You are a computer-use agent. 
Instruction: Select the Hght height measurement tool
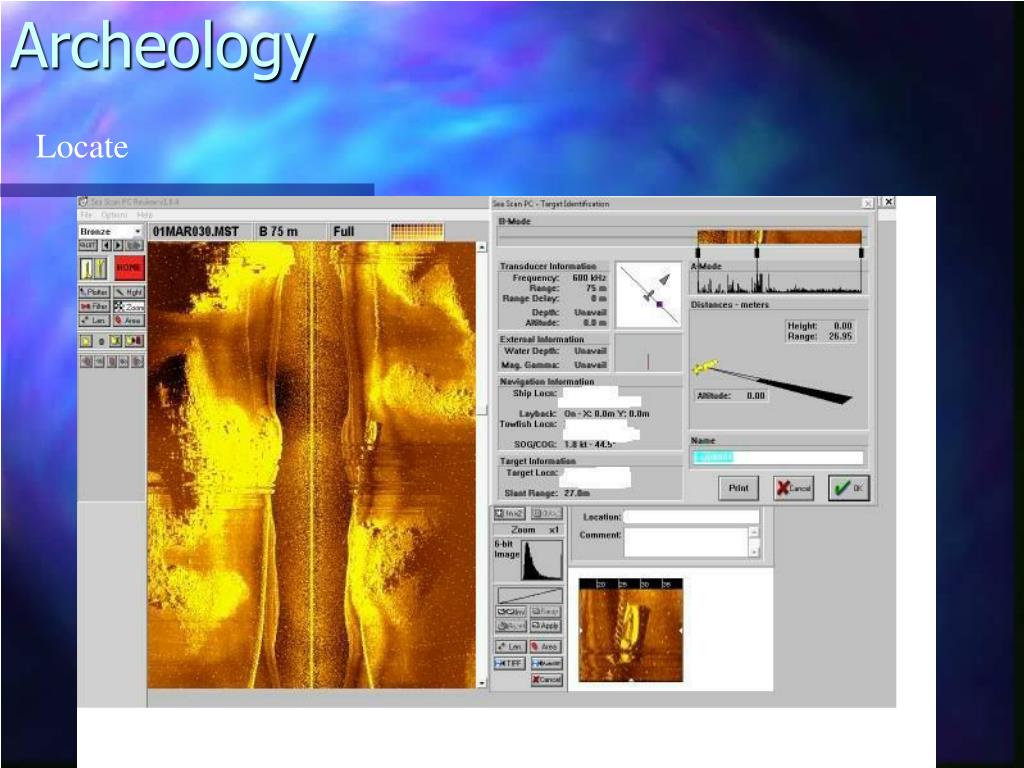129,292
